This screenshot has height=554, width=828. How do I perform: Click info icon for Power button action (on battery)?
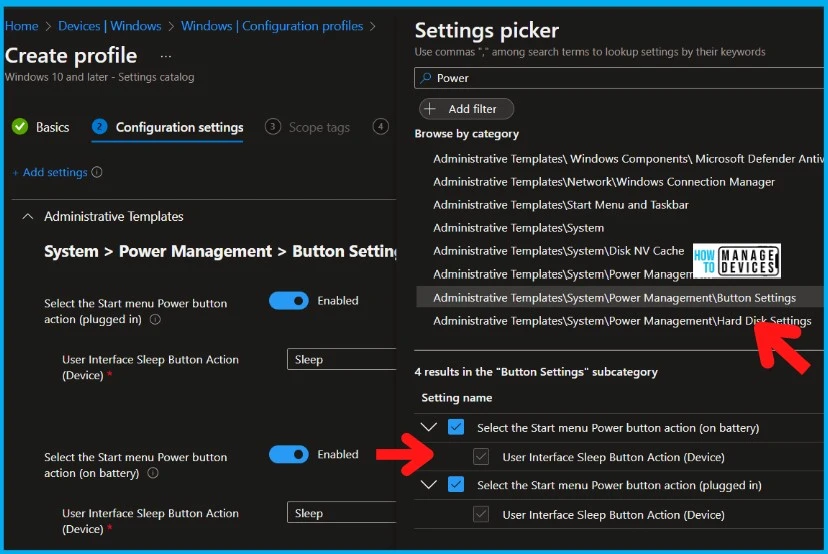coord(153,473)
